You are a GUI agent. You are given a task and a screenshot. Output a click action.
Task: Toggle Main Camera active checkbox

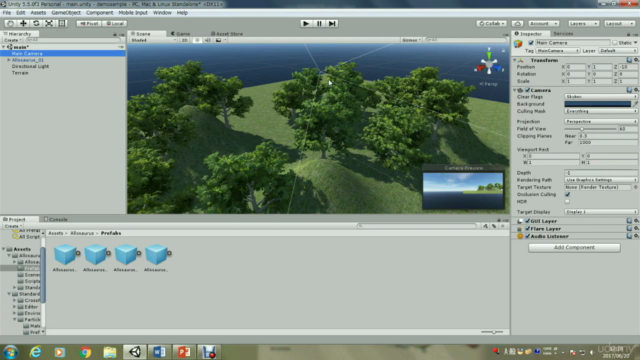pyautogui.click(x=531, y=43)
